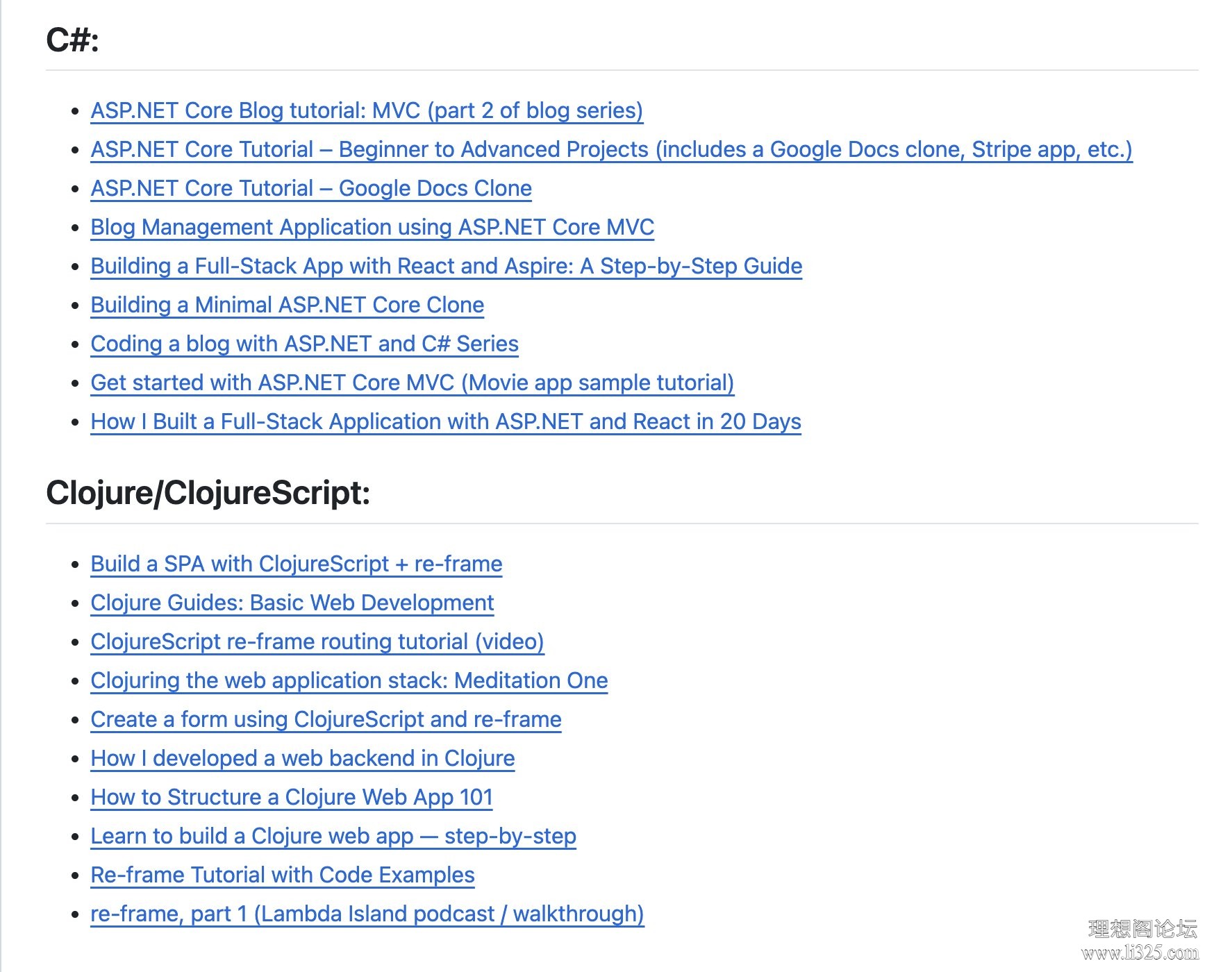The image size is (1232, 972).
Task: Click Clojuring the web application stack: Meditation One
Action: pos(349,680)
